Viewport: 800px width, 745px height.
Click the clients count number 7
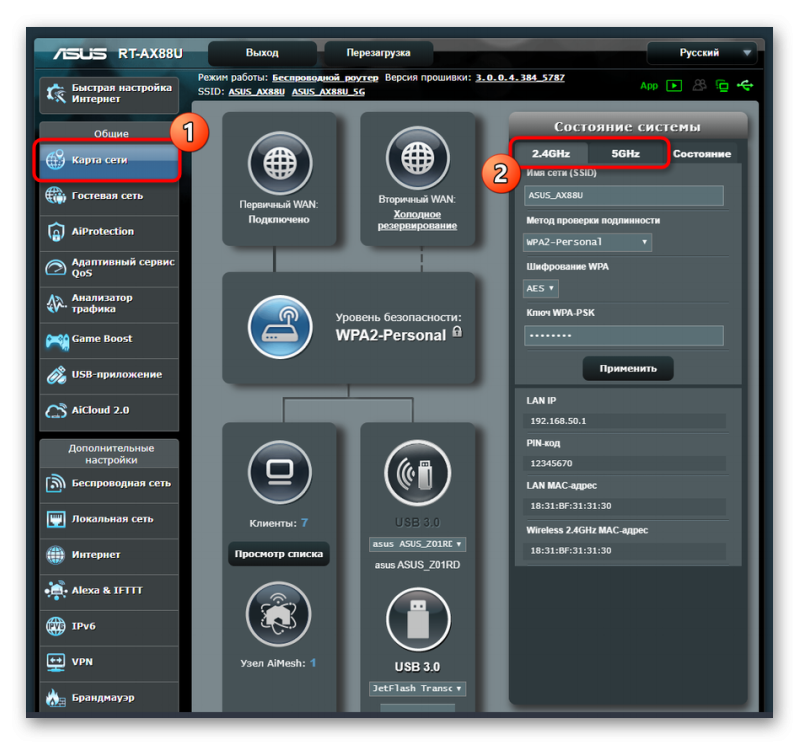tap(304, 523)
